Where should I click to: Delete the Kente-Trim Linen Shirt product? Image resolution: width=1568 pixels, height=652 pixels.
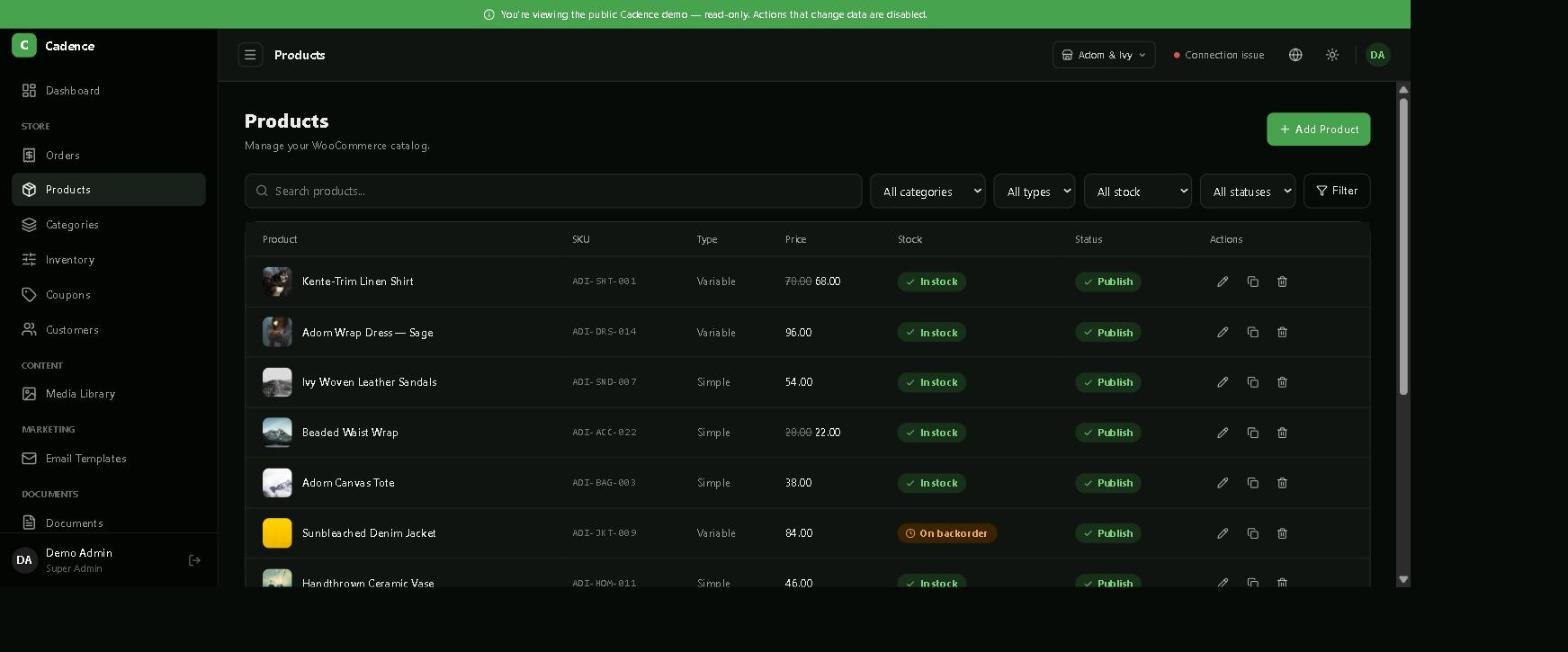tap(1282, 282)
